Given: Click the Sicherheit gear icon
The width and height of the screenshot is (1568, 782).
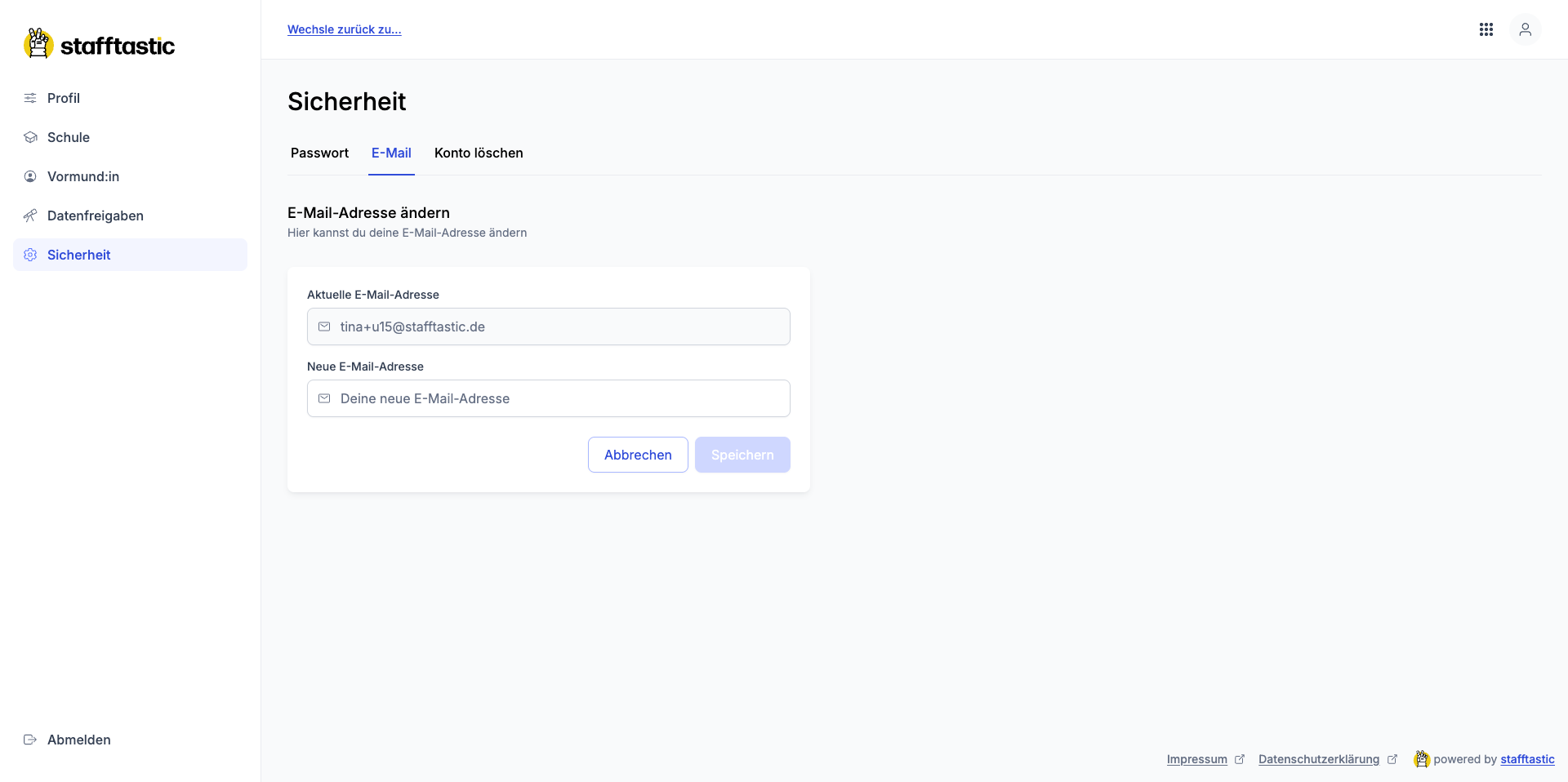Looking at the screenshot, I should coord(30,255).
